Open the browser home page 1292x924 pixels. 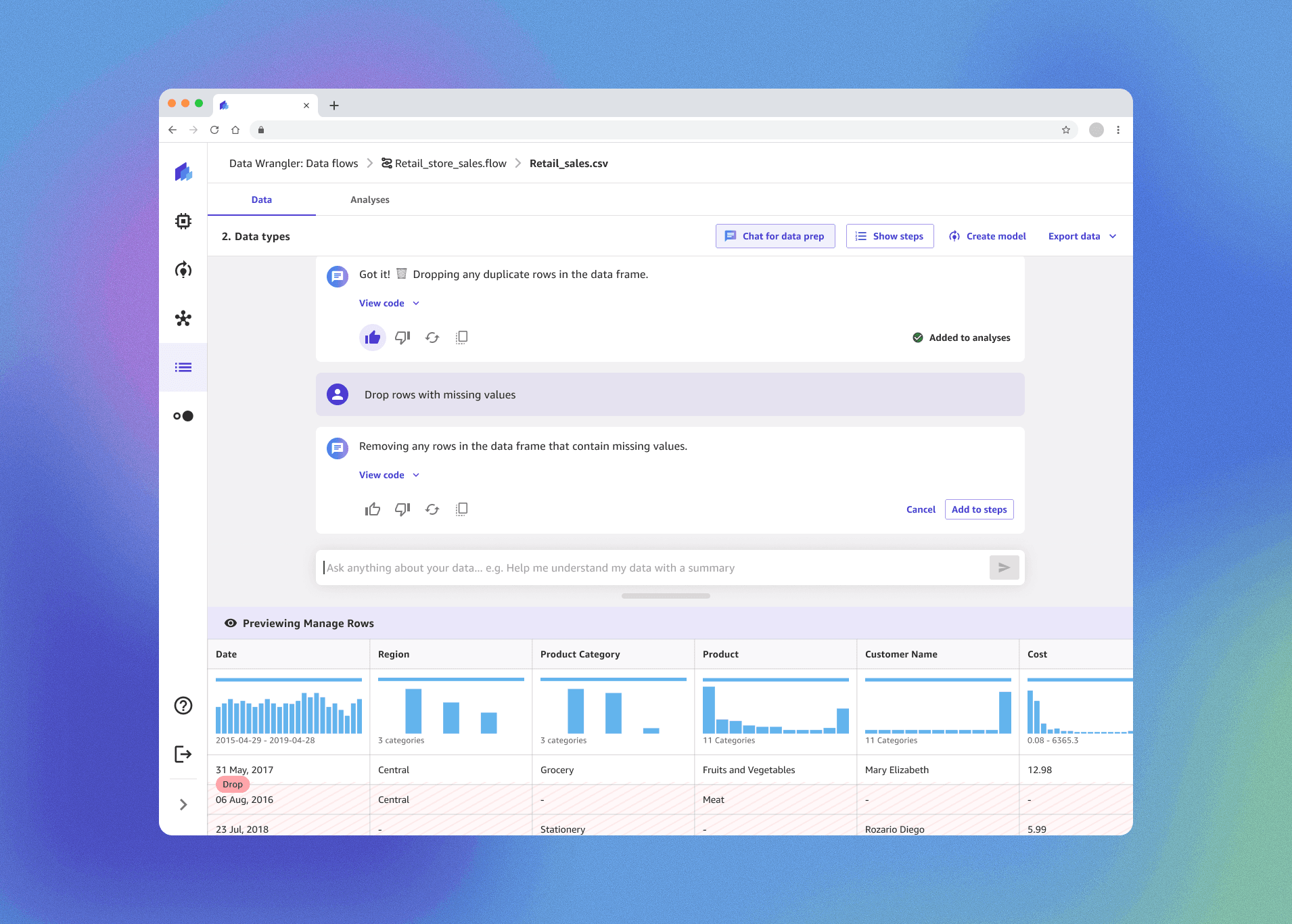tap(235, 130)
